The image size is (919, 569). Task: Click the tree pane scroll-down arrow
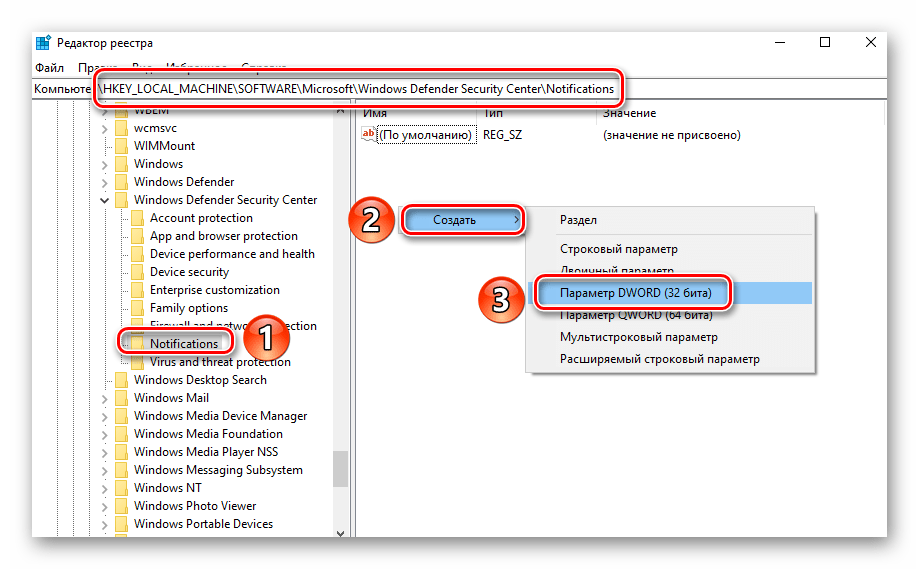coord(341,533)
